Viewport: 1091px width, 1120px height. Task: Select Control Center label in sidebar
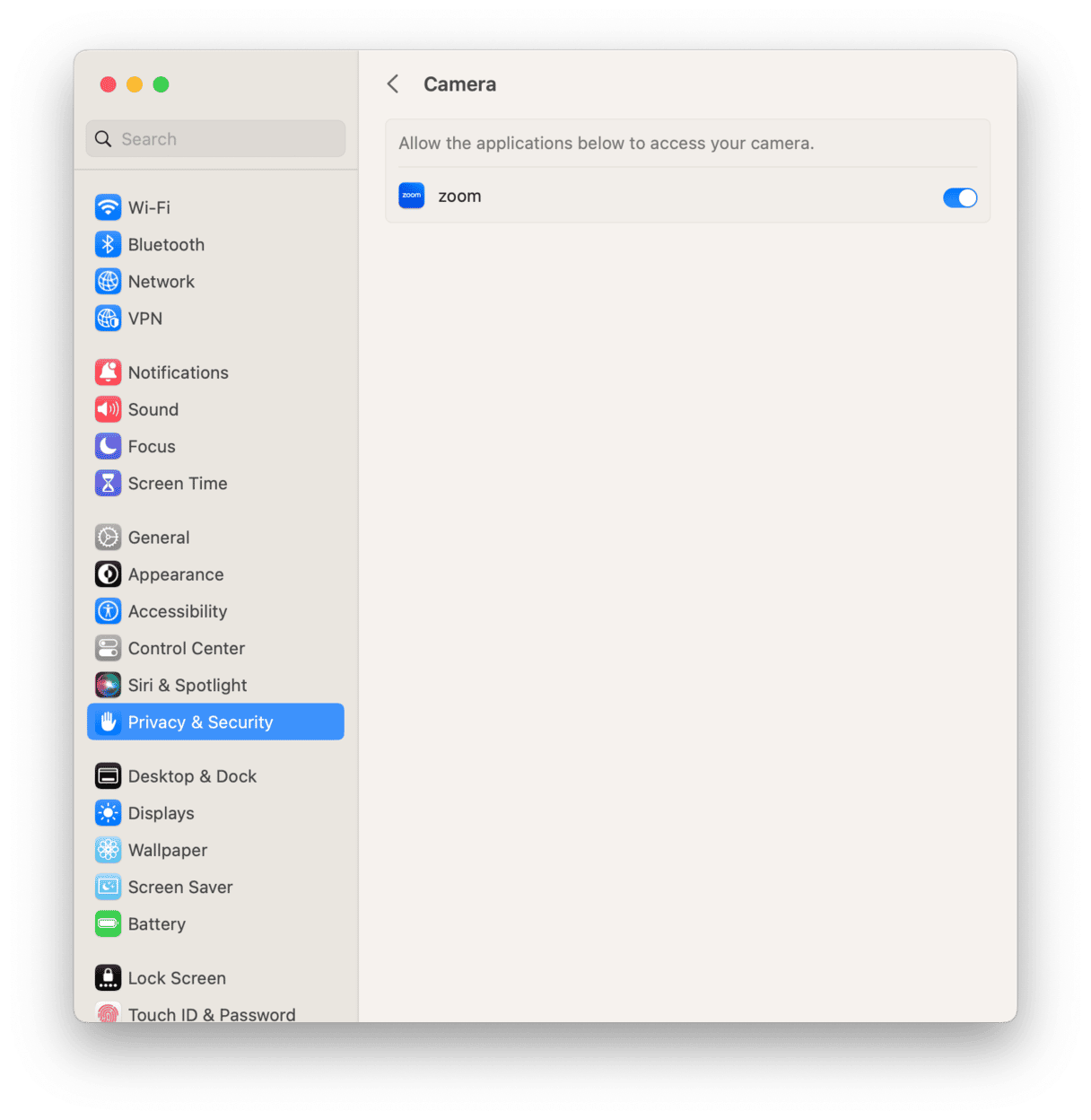187,648
